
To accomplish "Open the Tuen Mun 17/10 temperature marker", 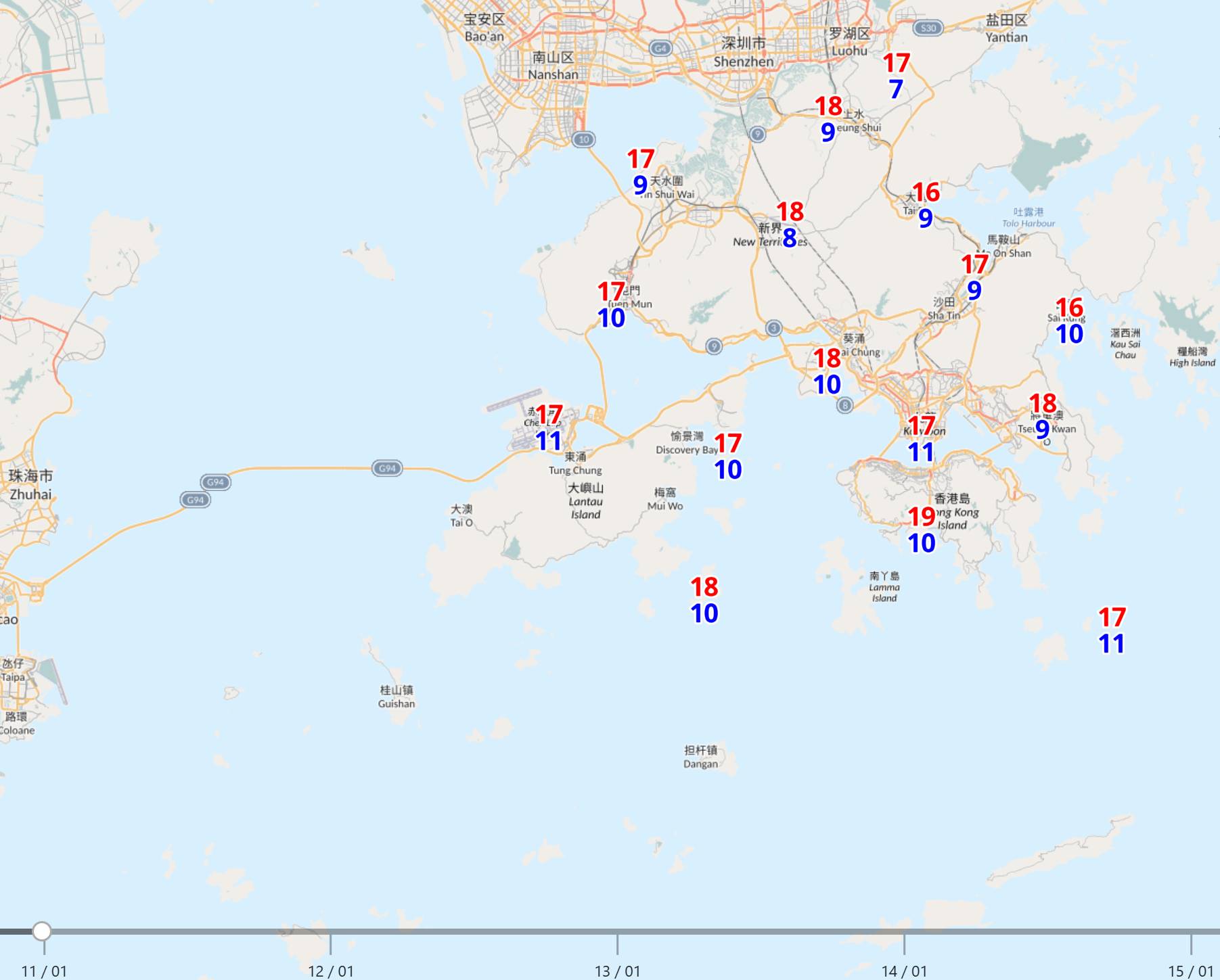I will pyautogui.click(x=611, y=304).
